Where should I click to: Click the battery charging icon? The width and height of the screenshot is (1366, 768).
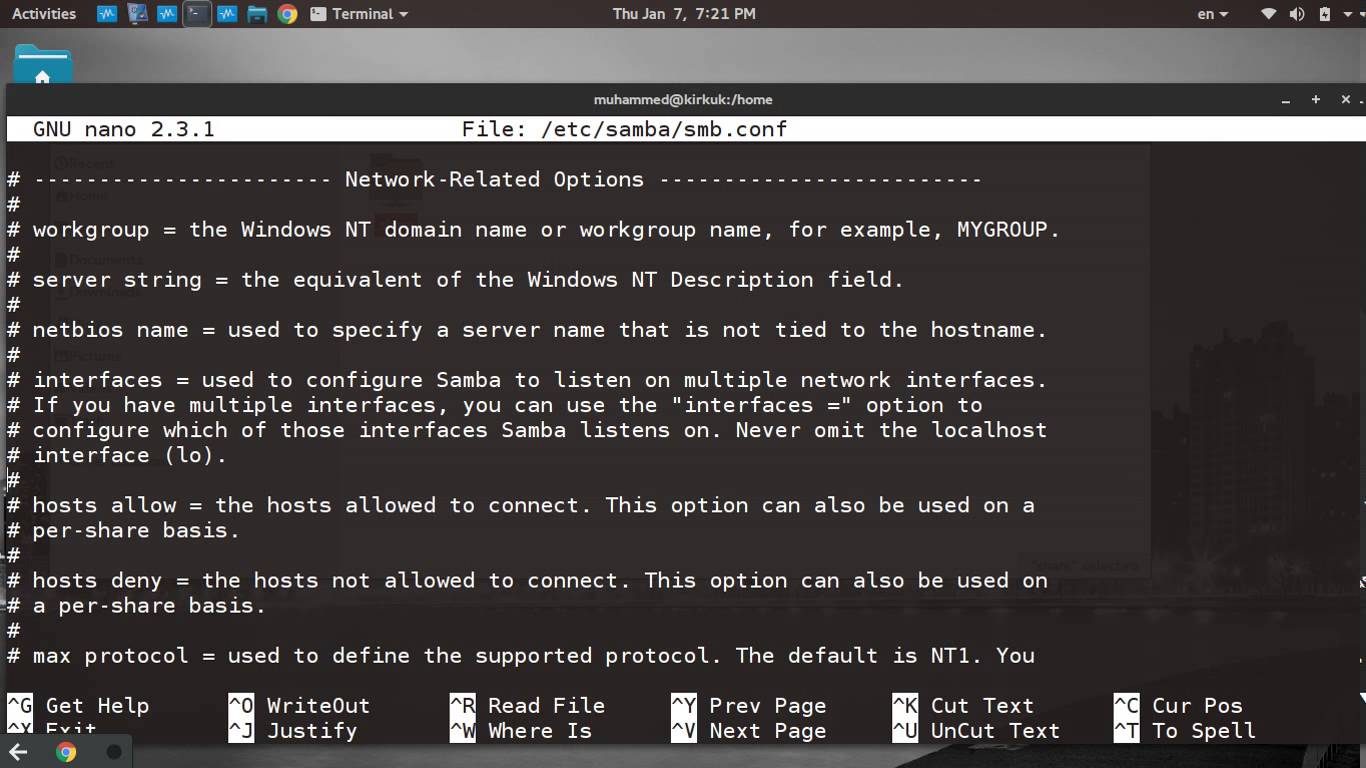click(x=1325, y=14)
